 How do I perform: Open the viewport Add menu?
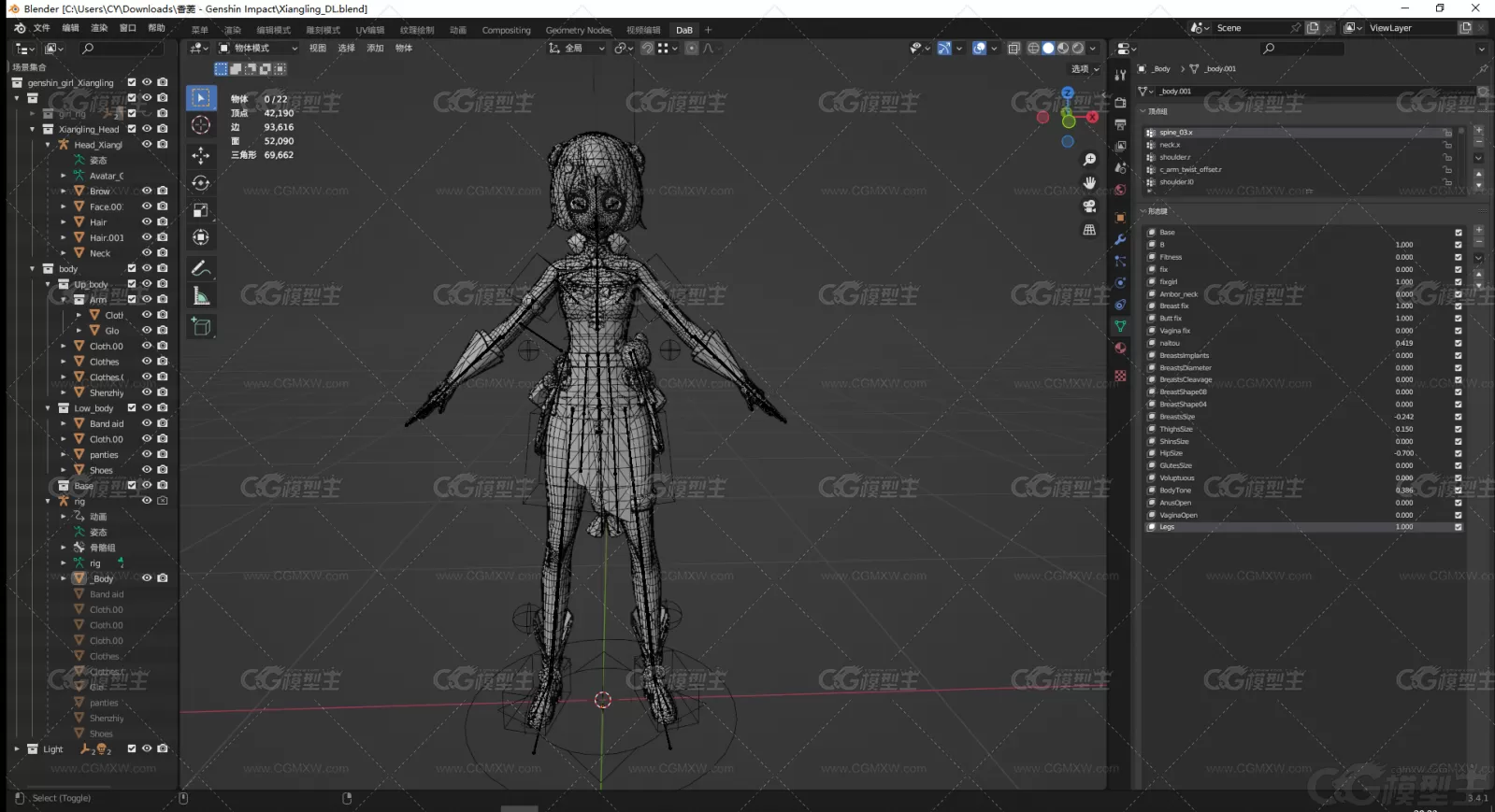[x=375, y=49]
